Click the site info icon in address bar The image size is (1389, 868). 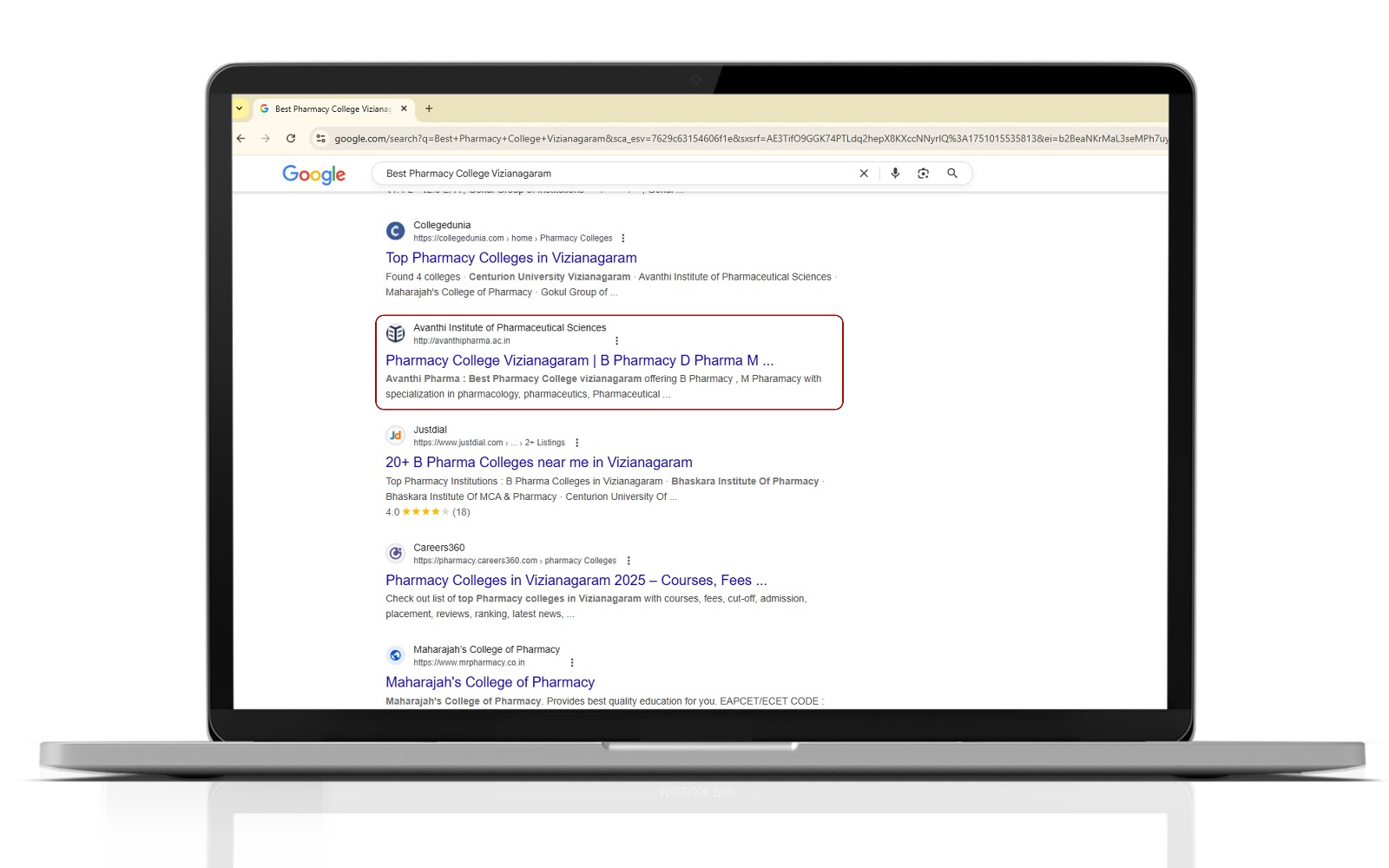[x=320, y=139]
